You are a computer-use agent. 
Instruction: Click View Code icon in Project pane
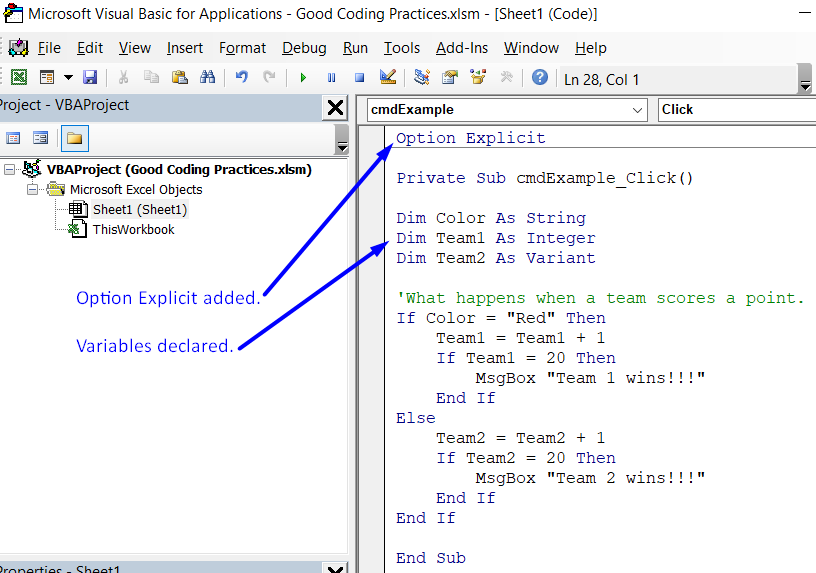(x=13, y=138)
